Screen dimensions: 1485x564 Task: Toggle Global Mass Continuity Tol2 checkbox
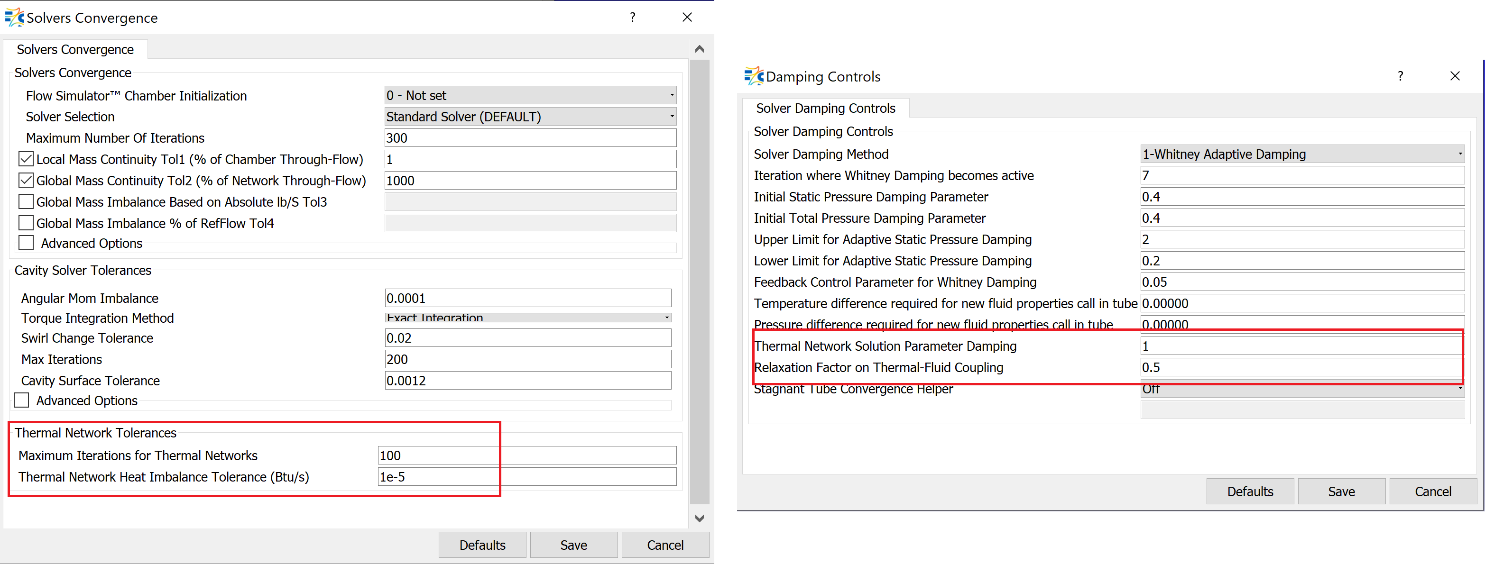coord(26,181)
